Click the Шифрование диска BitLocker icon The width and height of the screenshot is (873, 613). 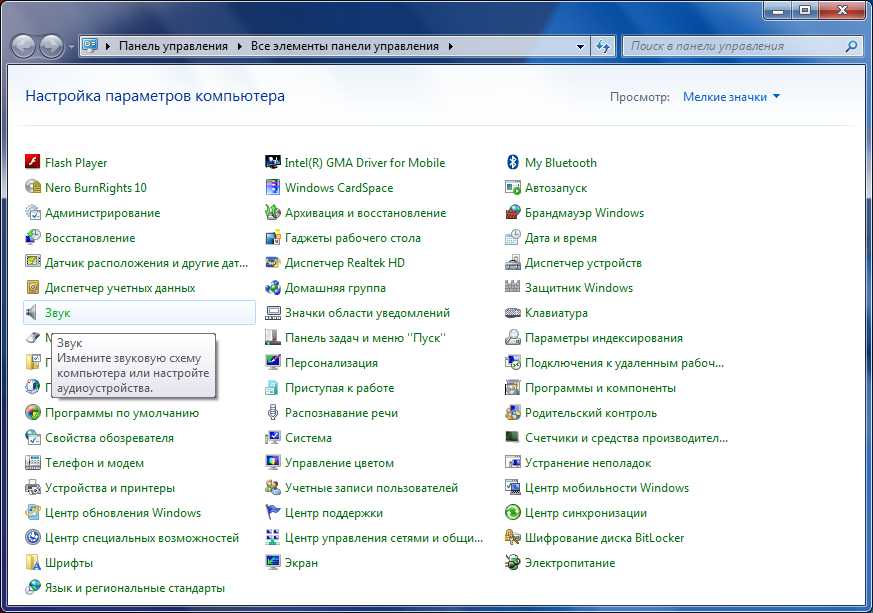click(513, 538)
